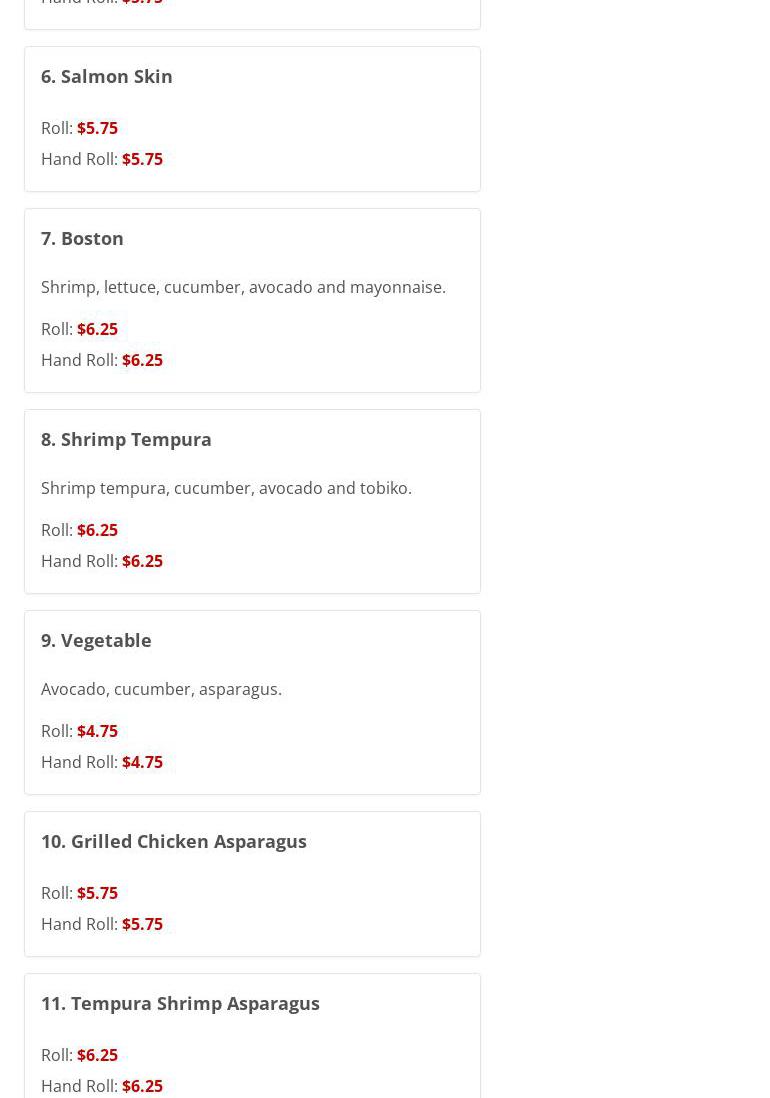Pick the Boston Hand Roll $6.25 option
This screenshot has width=770, height=1098.
coord(142,360)
